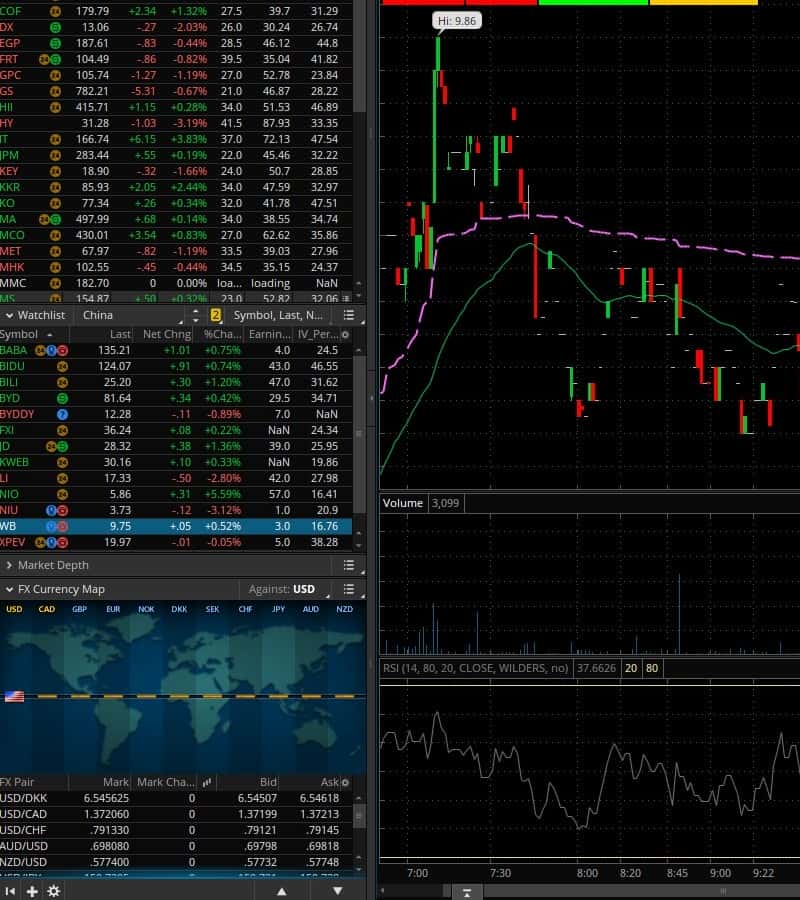Click the chart scroll-to-latest icon below time axis
The height and width of the screenshot is (900, 800).
[x=466, y=891]
